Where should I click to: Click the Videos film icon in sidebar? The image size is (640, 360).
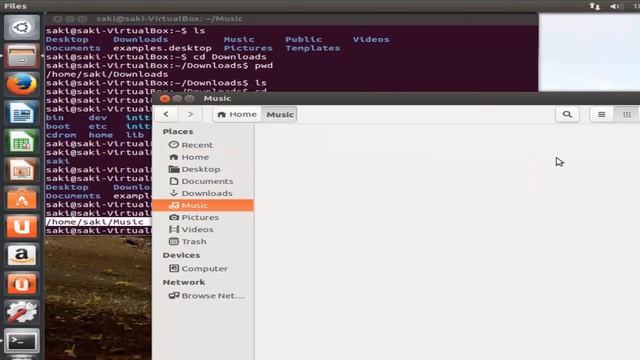tap(174, 229)
